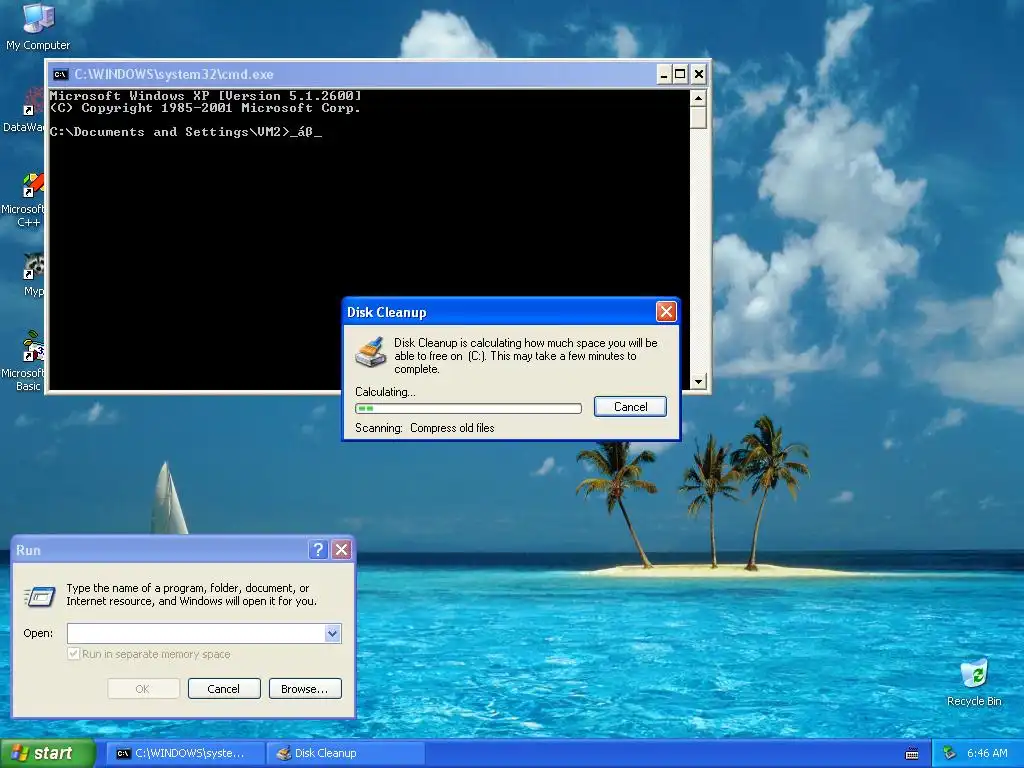The width and height of the screenshot is (1024, 768).
Task: Close the Disk Cleanup dialog
Action: [666, 312]
